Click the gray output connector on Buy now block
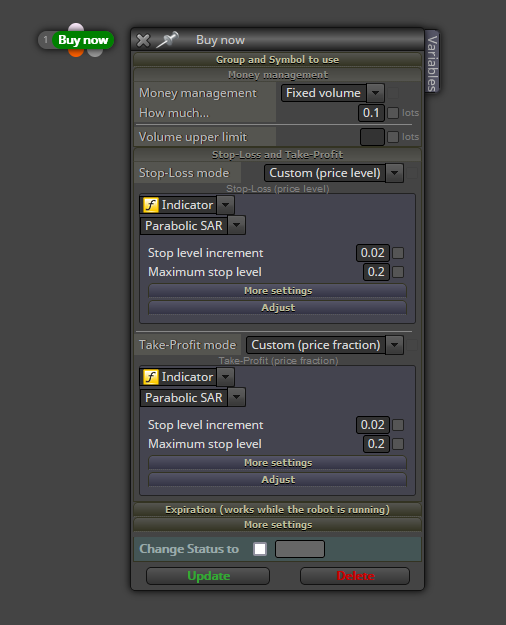The width and height of the screenshot is (506, 625). tap(95, 53)
